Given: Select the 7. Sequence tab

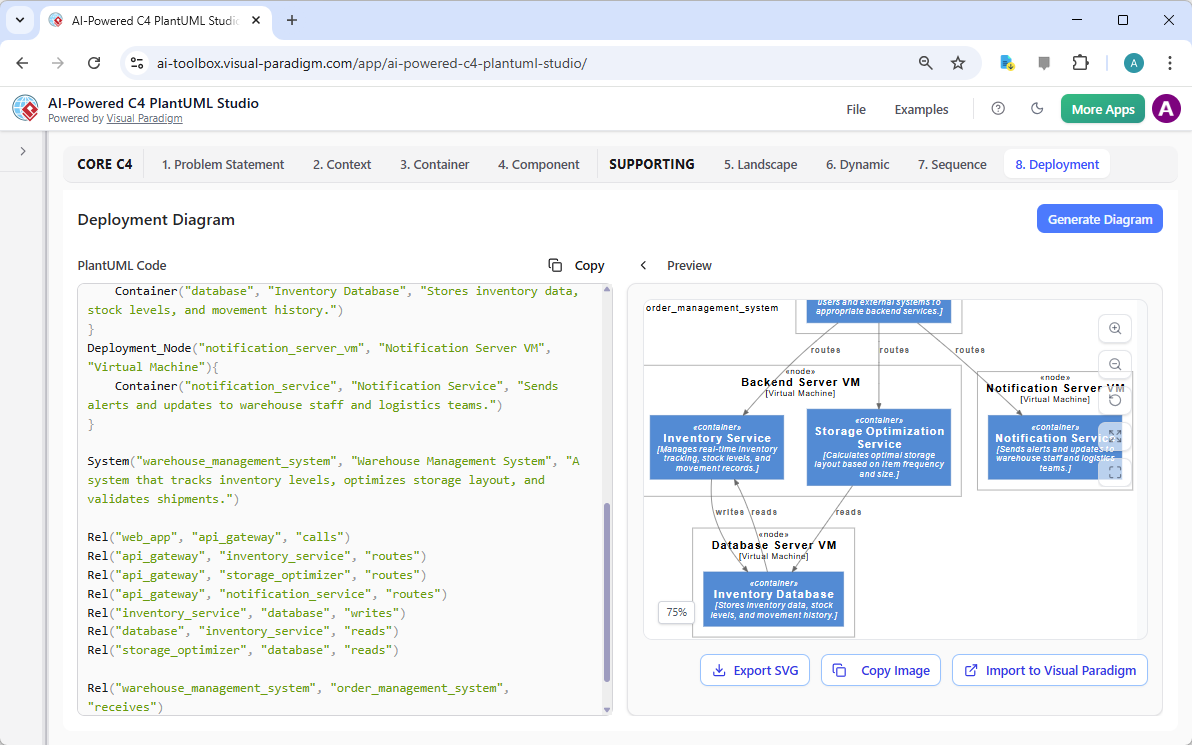Looking at the screenshot, I should 951,164.
